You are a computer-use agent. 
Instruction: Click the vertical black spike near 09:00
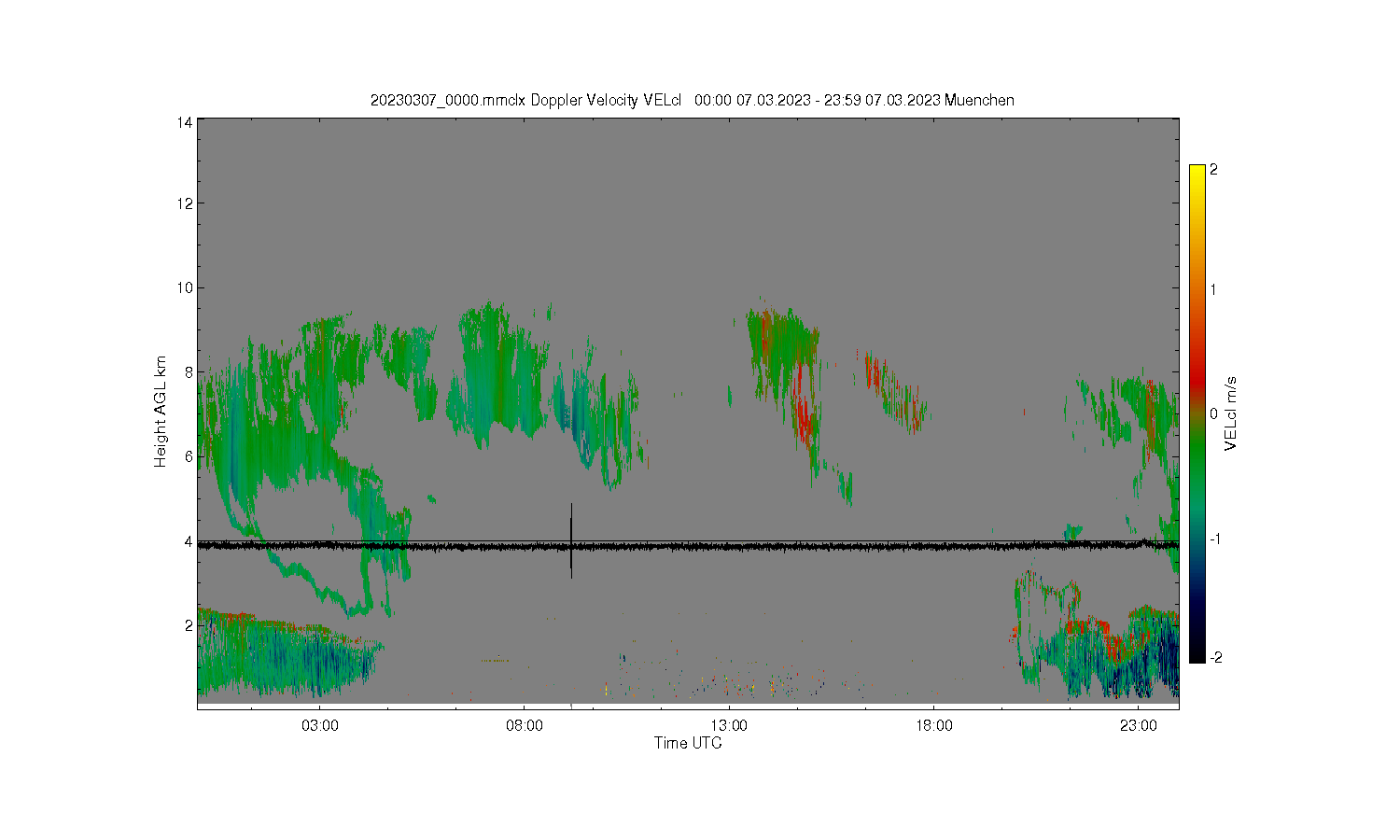click(571, 540)
